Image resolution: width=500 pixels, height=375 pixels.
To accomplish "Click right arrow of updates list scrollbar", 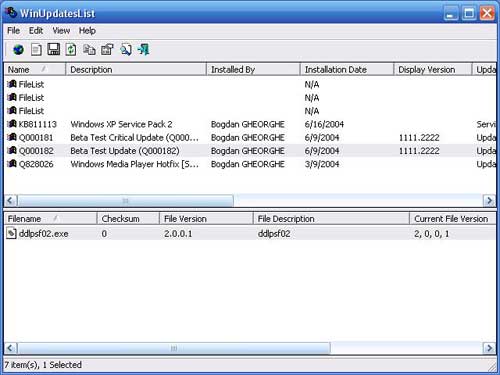I will point(489,200).
